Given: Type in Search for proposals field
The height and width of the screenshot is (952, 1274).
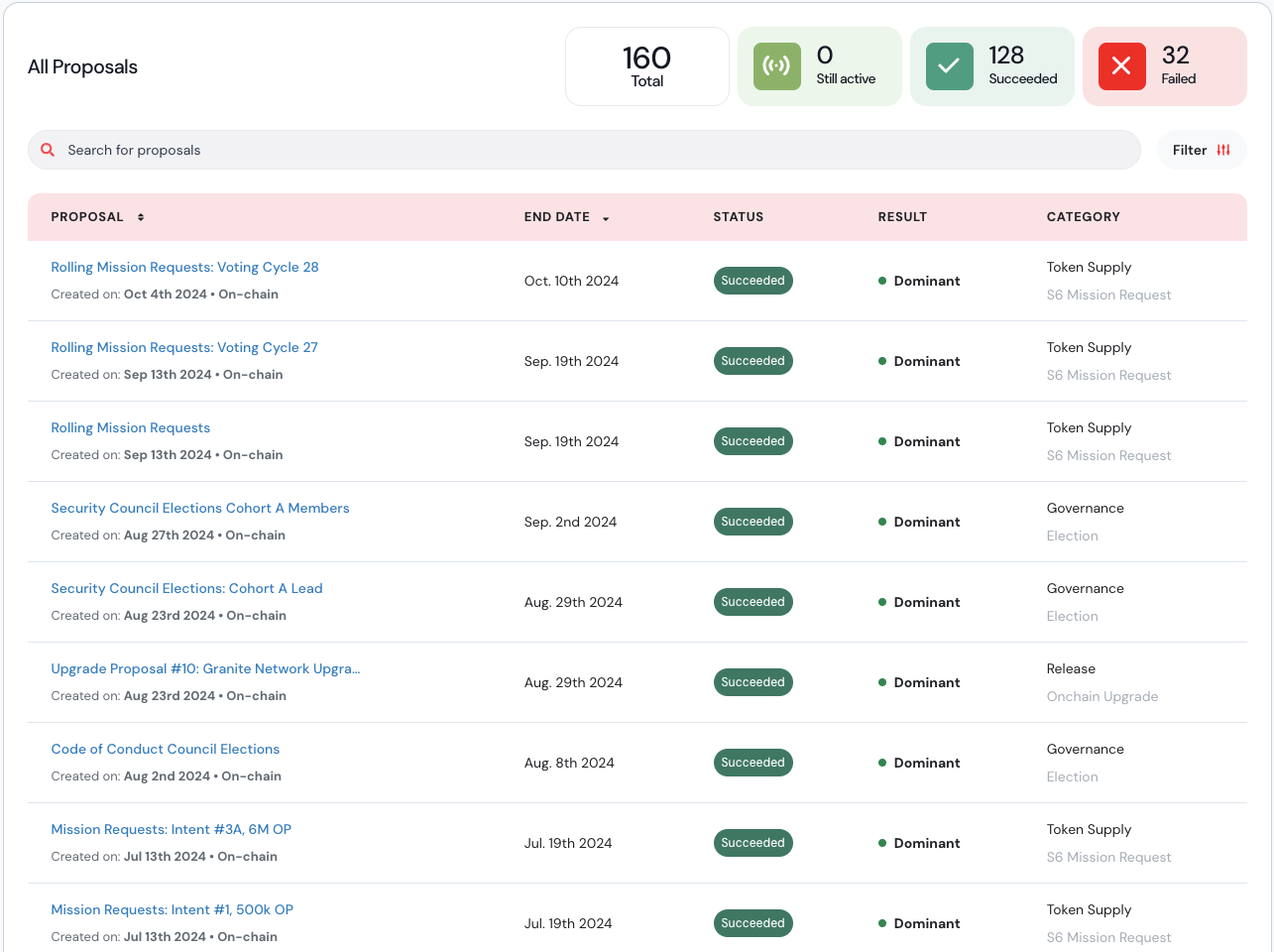Looking at the screenshot, I should [x=595, y=150].
